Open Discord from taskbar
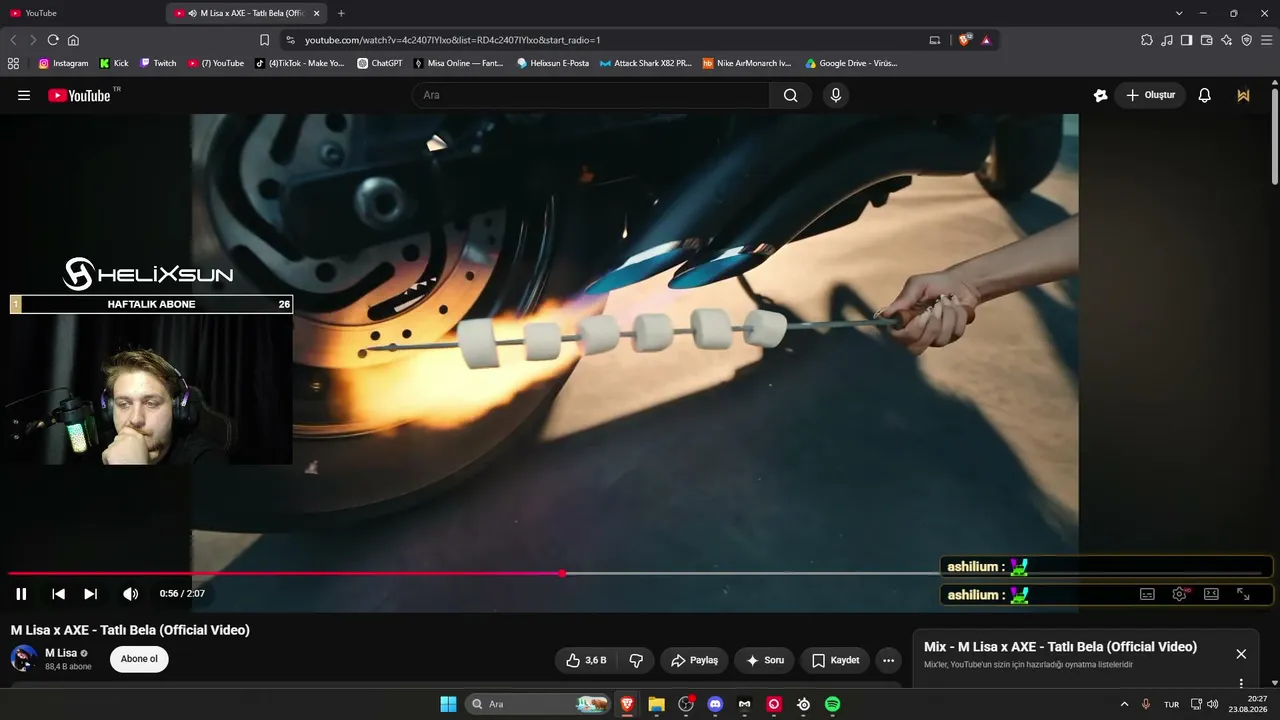 pyautogui.click(x=715, y=704)
